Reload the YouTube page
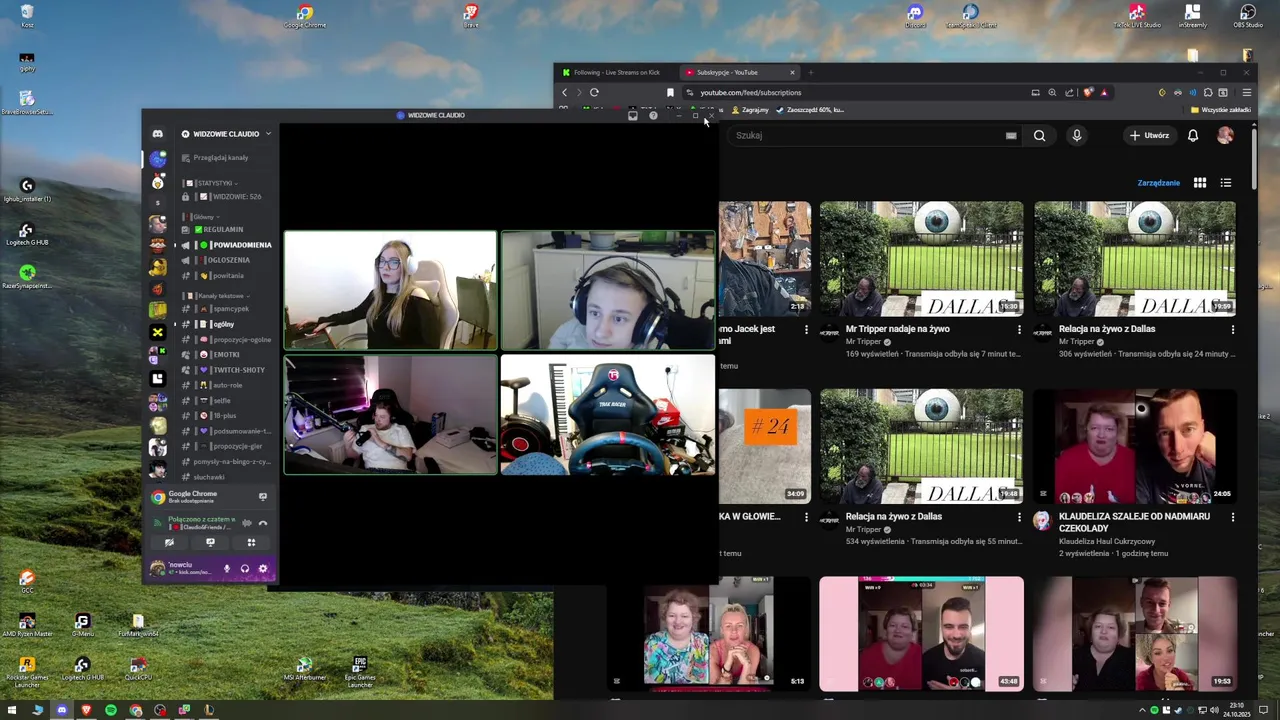Image resolution: width=1280 pixels, height=720 pixels. click(594, 92)
